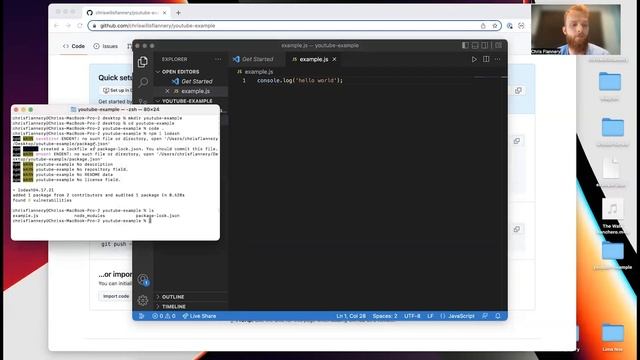
Task: Click the Set up in Desktop button on GitHub
Action: pos(117,90)
